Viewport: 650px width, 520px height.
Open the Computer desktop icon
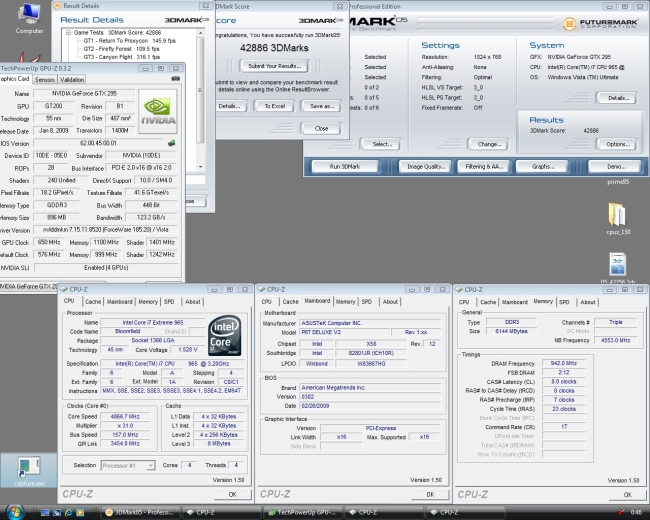pos(29,18)
